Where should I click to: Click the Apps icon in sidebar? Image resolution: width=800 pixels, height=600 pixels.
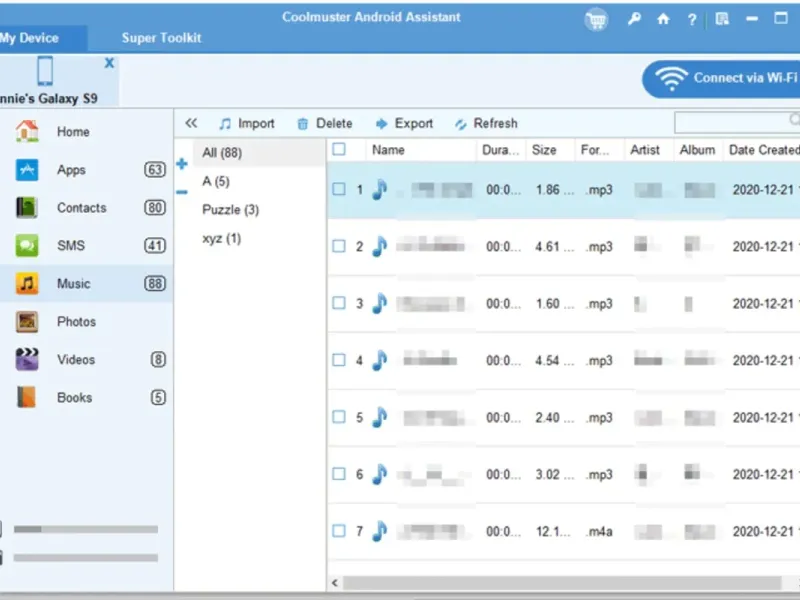pyautogui.click(x=27, y=169)
